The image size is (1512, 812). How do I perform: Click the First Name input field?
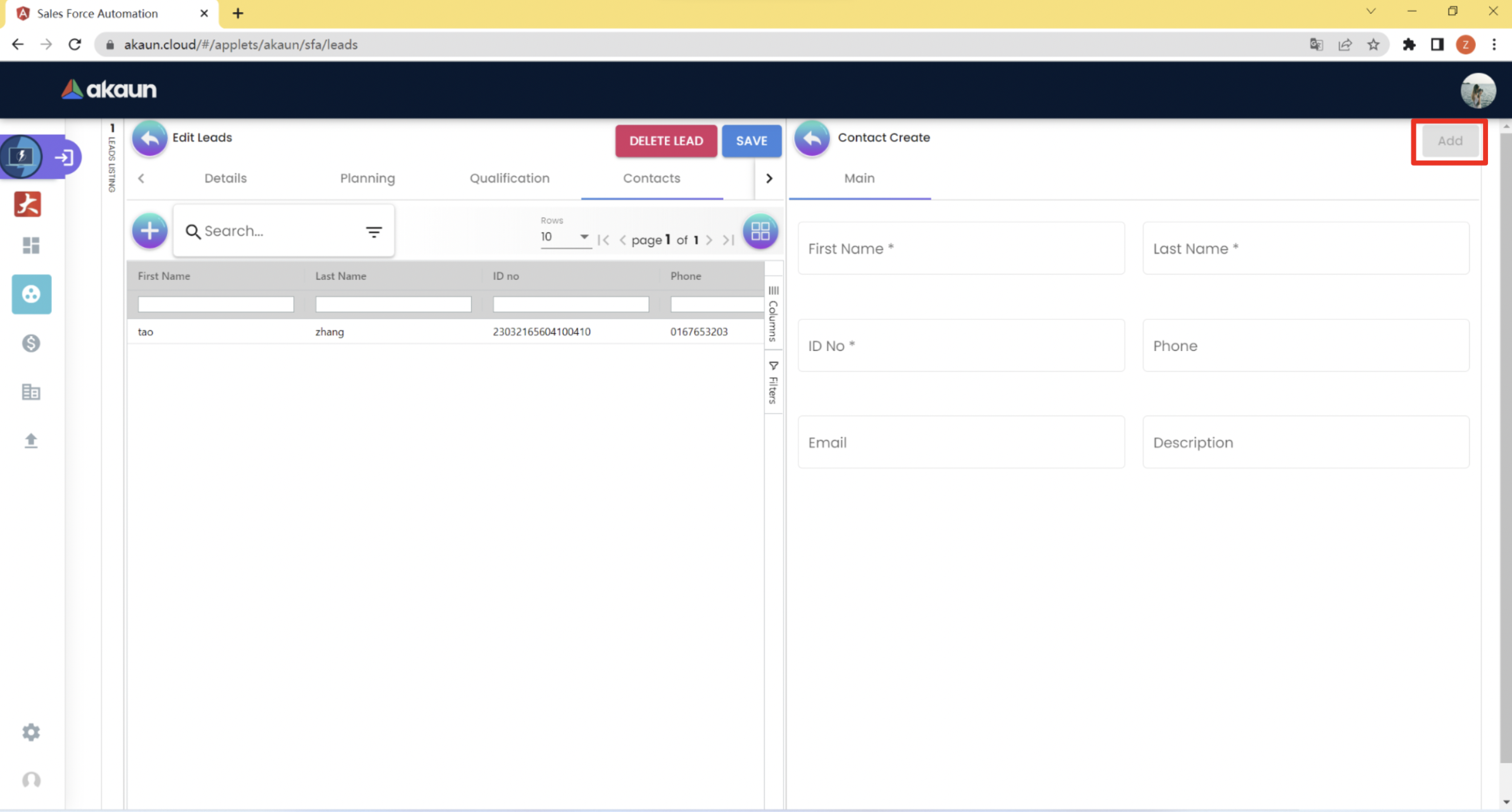[x=961, y=248]
